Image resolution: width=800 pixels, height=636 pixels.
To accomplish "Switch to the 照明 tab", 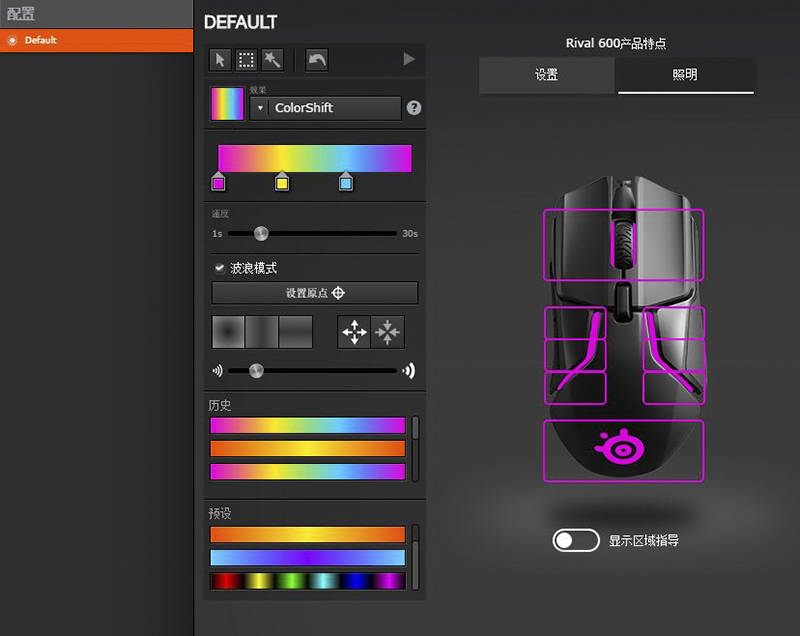I will (x=685, y=75).
